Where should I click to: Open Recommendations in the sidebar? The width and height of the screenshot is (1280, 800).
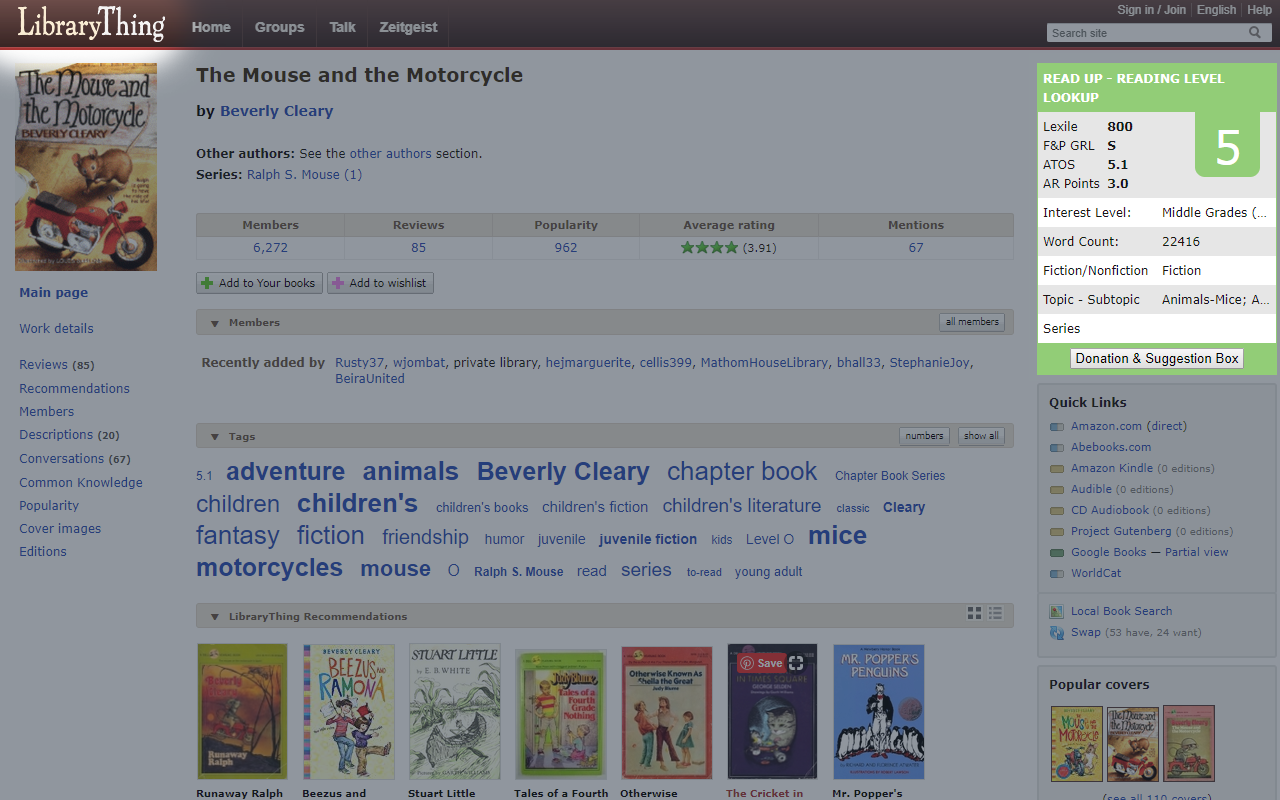coord(74,389)
